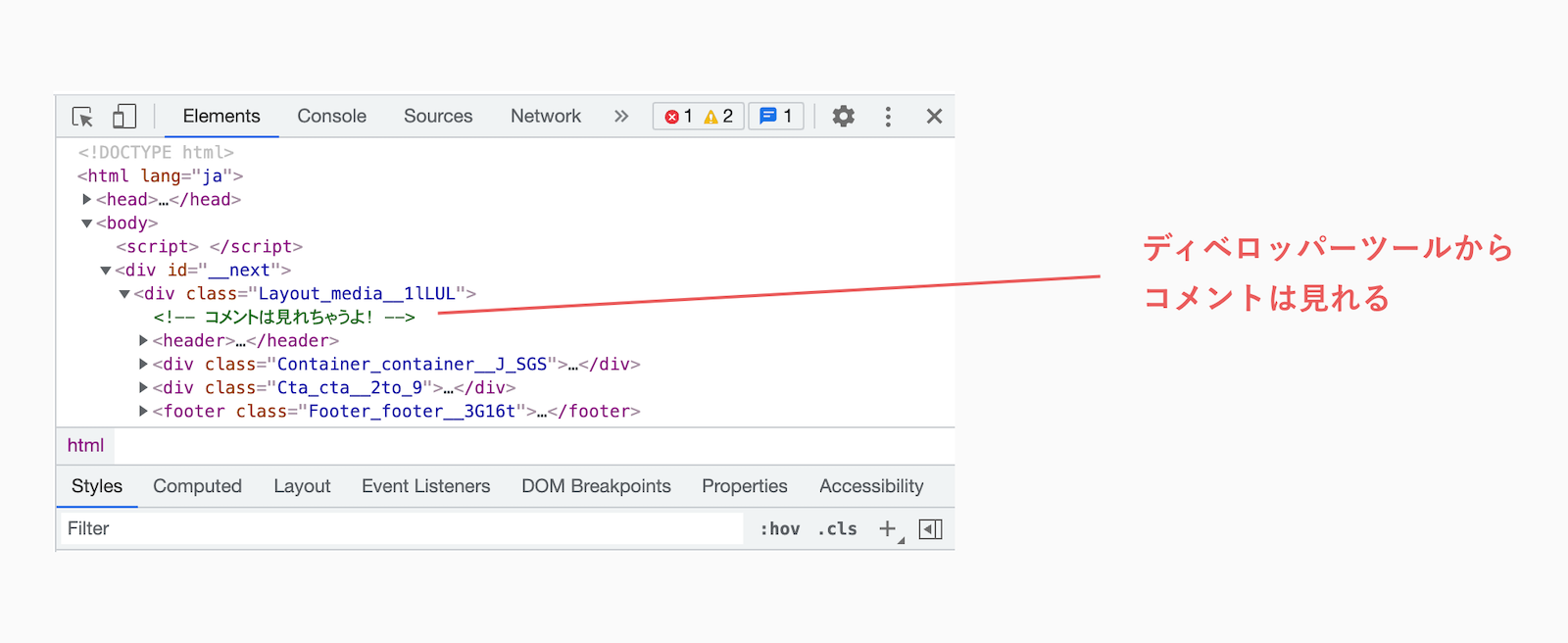
Task: Open the three-dot customize menu
Action: click(888, 117)
